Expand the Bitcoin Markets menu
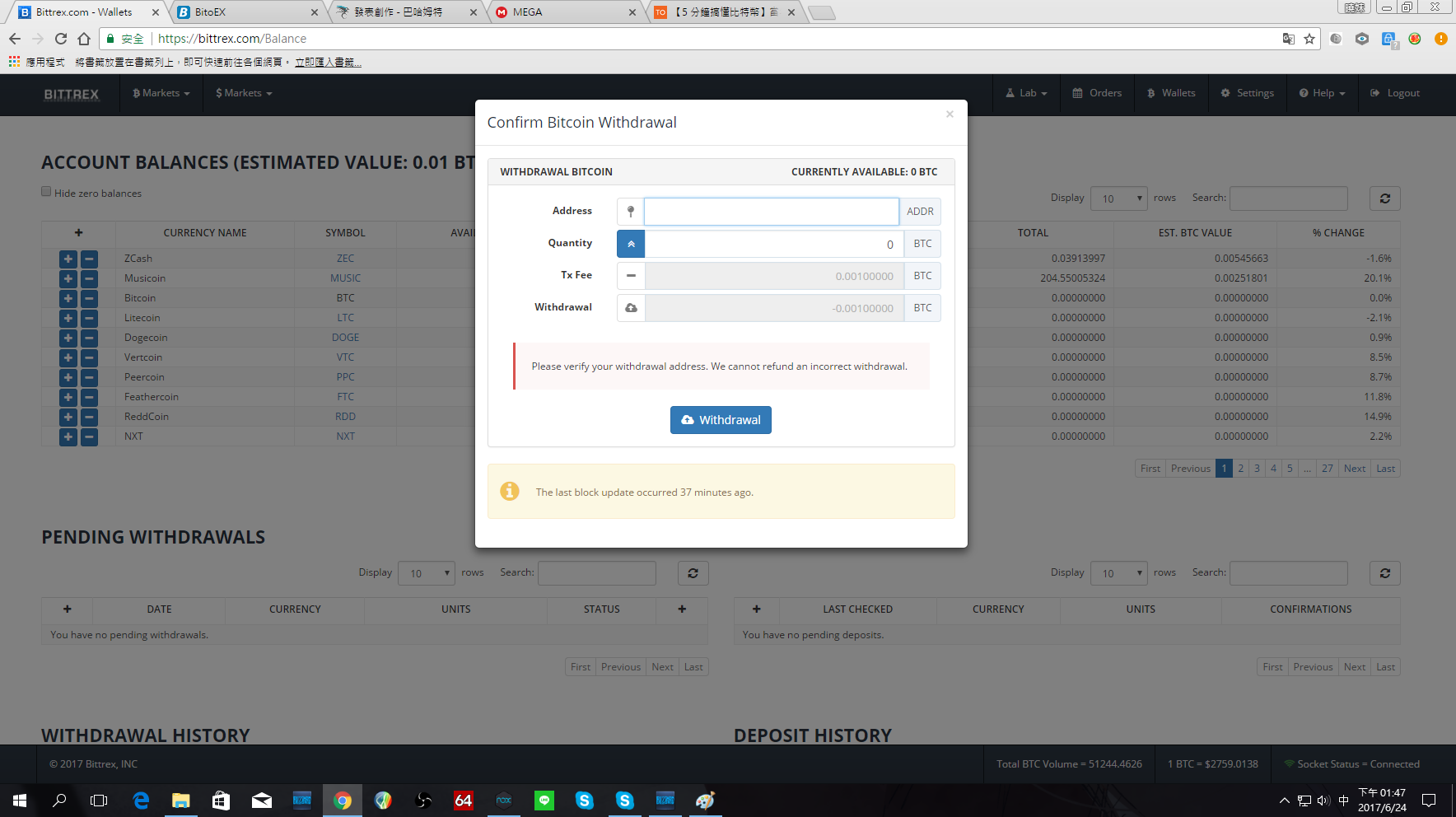 tap(161, 93)
